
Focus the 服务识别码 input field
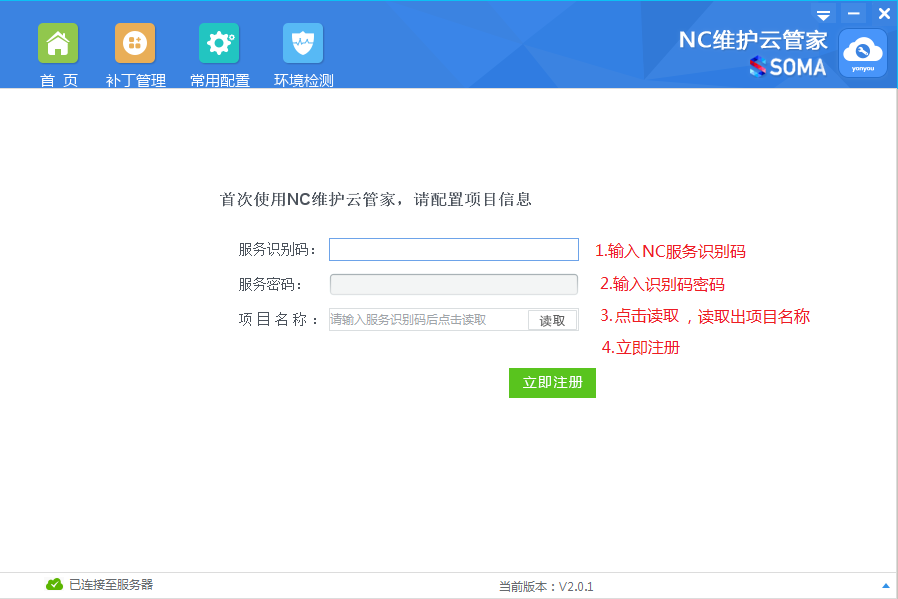click(x=454, y=250)
